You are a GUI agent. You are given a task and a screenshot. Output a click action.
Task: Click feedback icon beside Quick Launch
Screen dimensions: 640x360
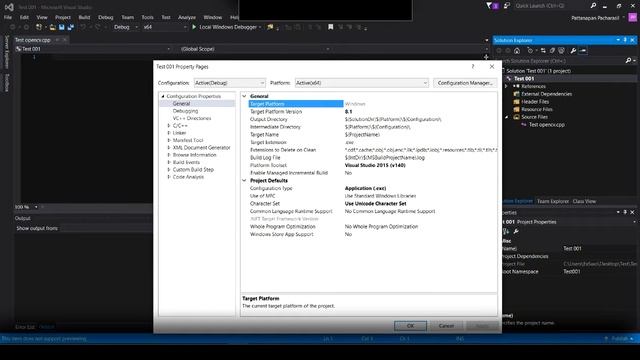[507, 6]
